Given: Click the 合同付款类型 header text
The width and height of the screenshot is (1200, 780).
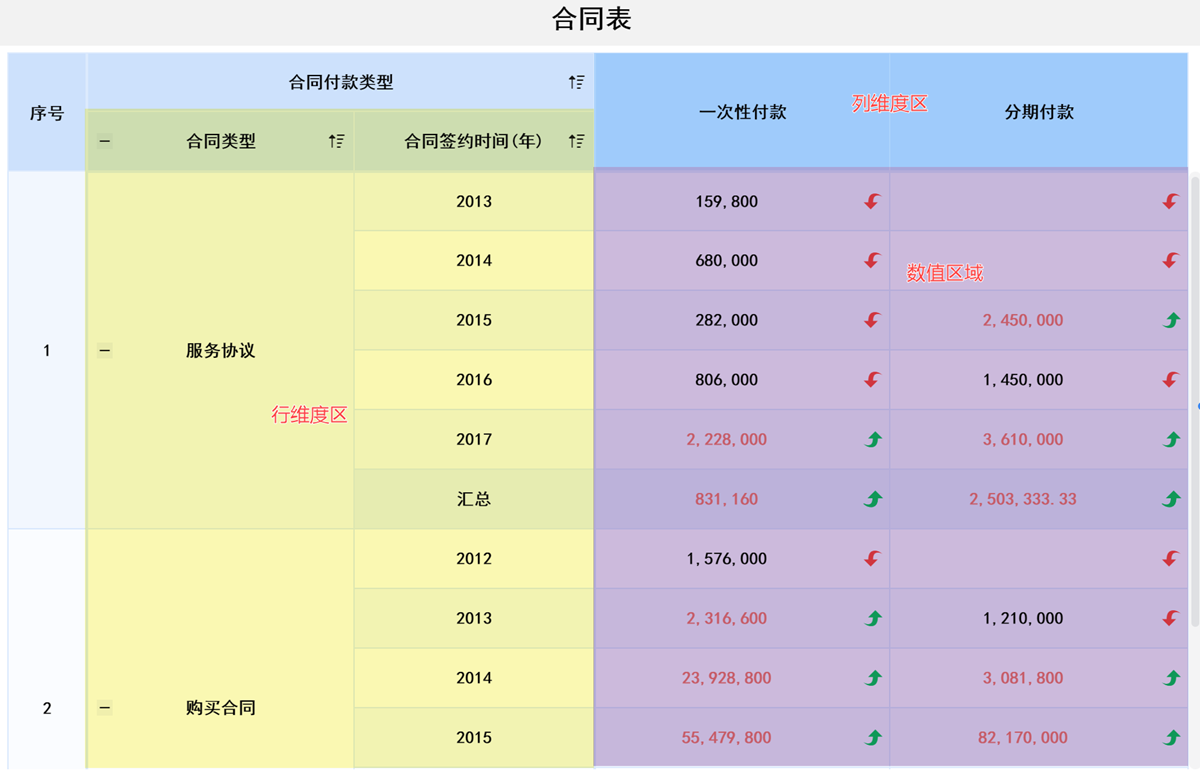Looking at the screenshot, I should point(341,82).
